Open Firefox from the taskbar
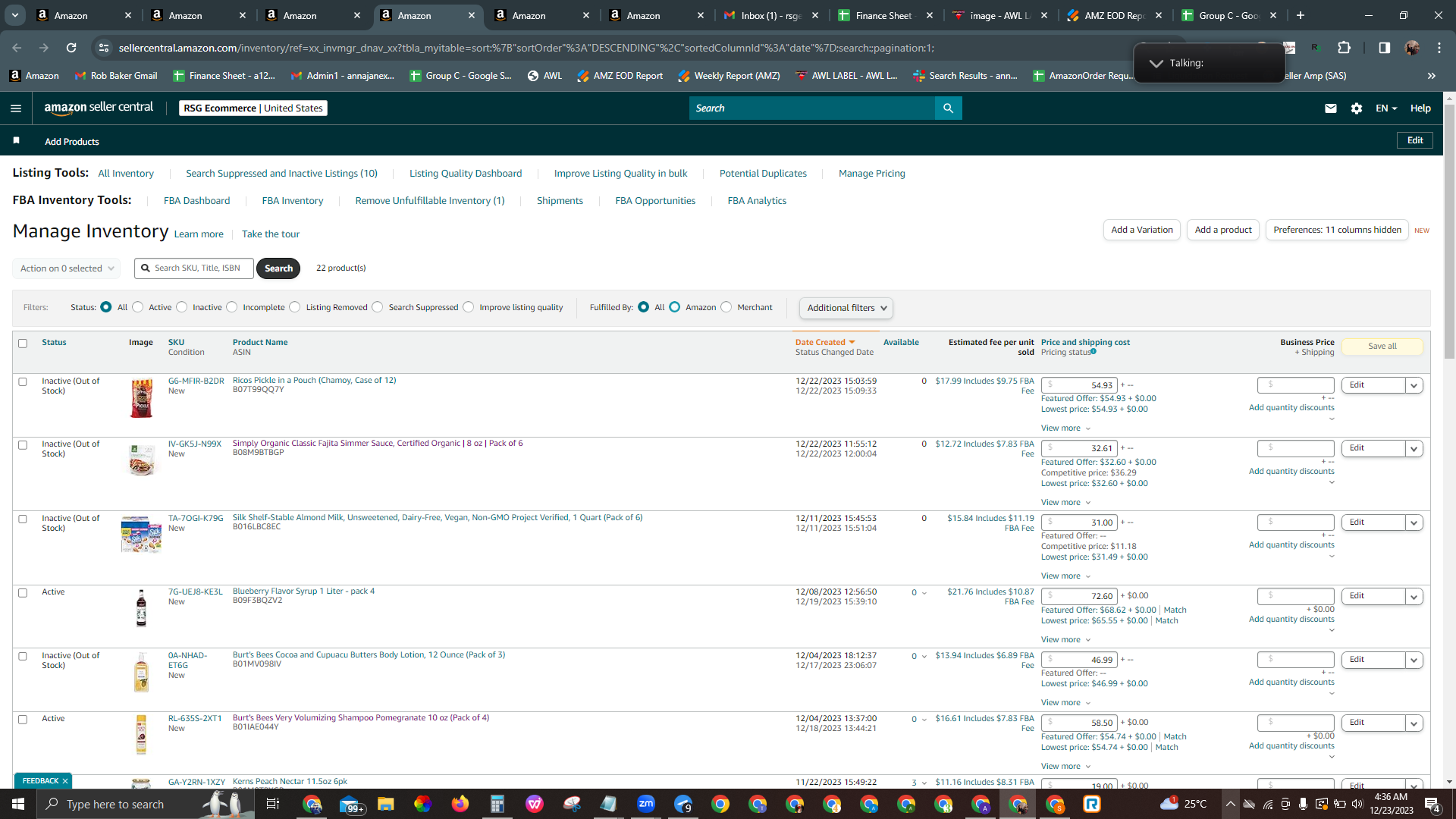This screenshot has width=1456, height=819. tap(460, 804)
